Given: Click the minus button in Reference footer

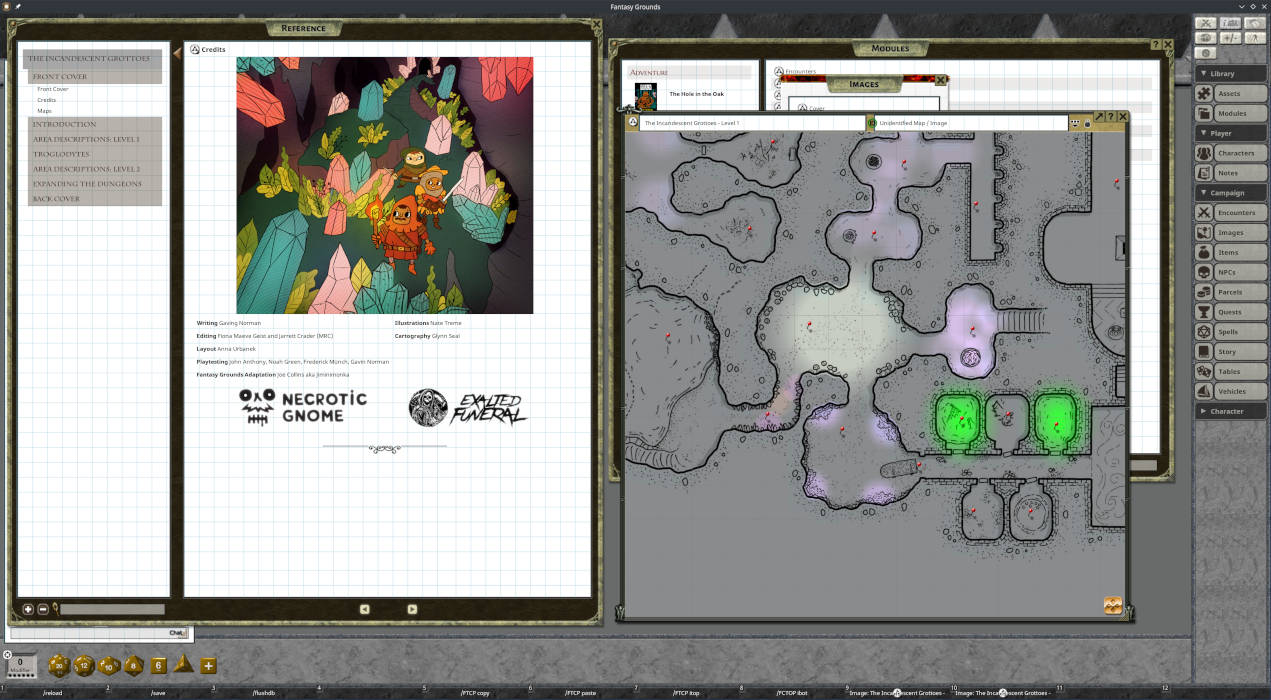Looking at the screenshot, I should [x=43, y=609].
